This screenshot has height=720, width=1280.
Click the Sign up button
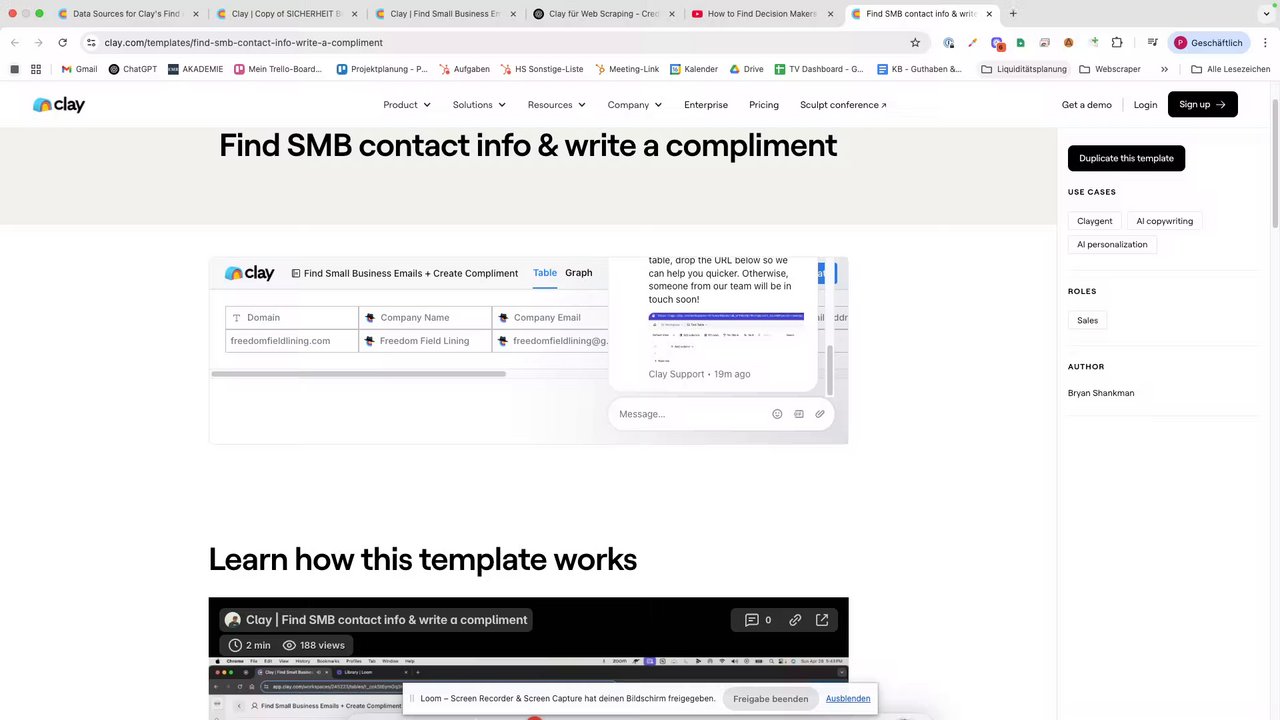pos(1202,105)
